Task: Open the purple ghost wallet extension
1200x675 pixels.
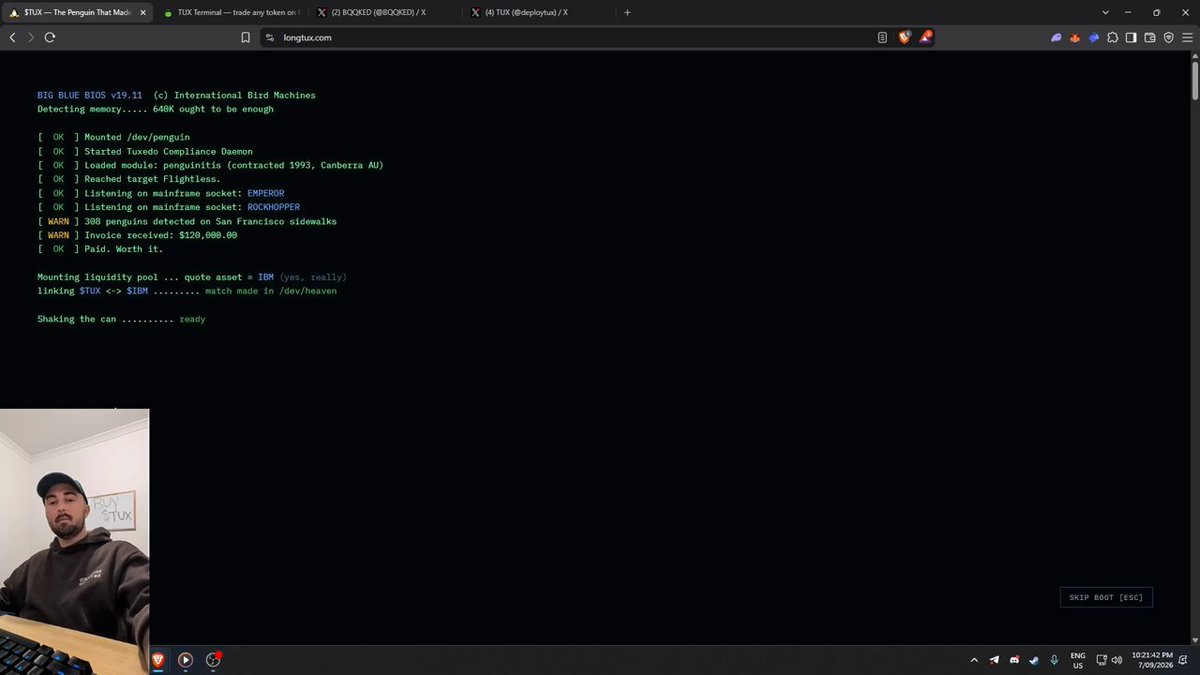Action: [1056, 37]
